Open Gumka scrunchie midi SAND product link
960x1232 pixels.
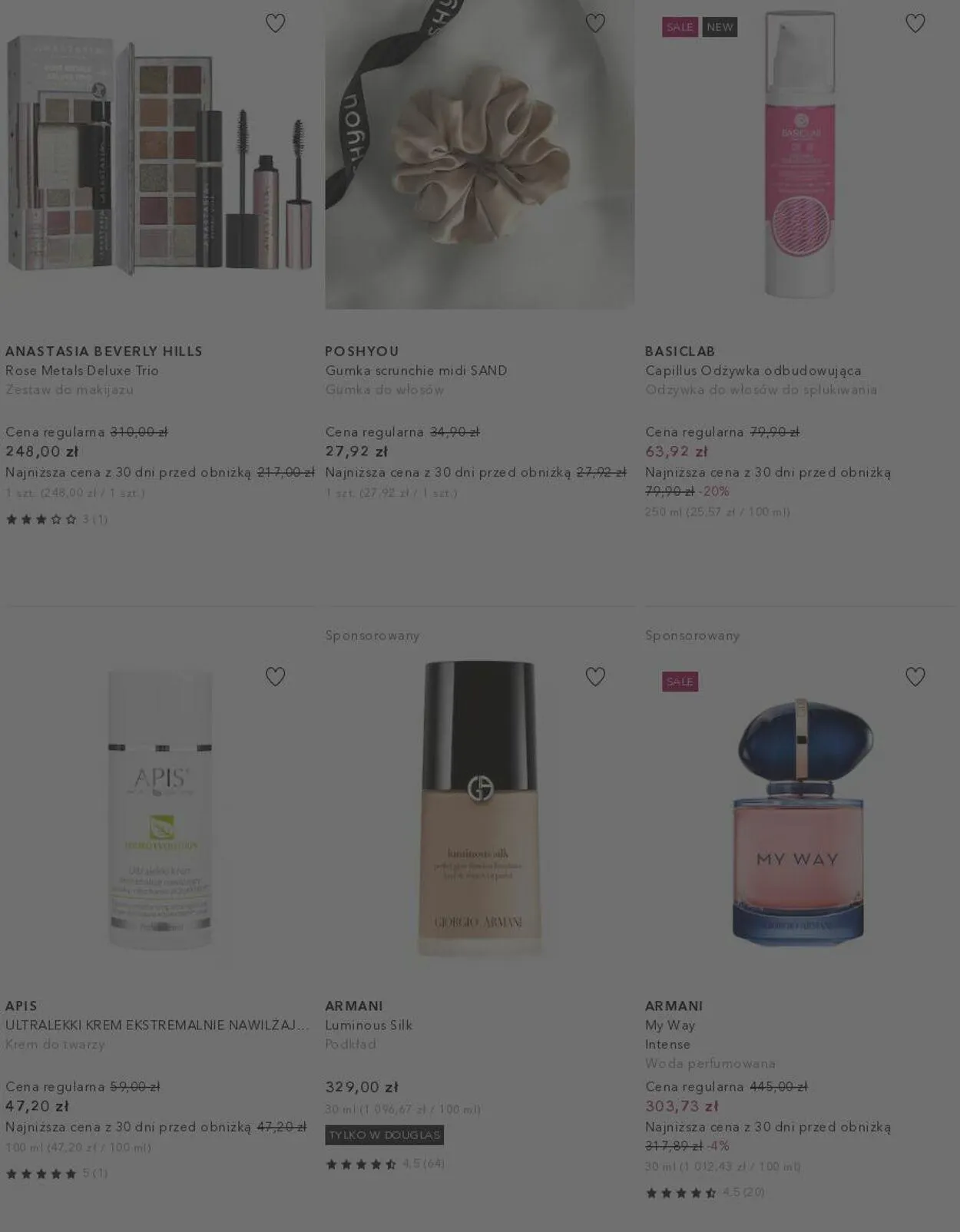[416, 371]
